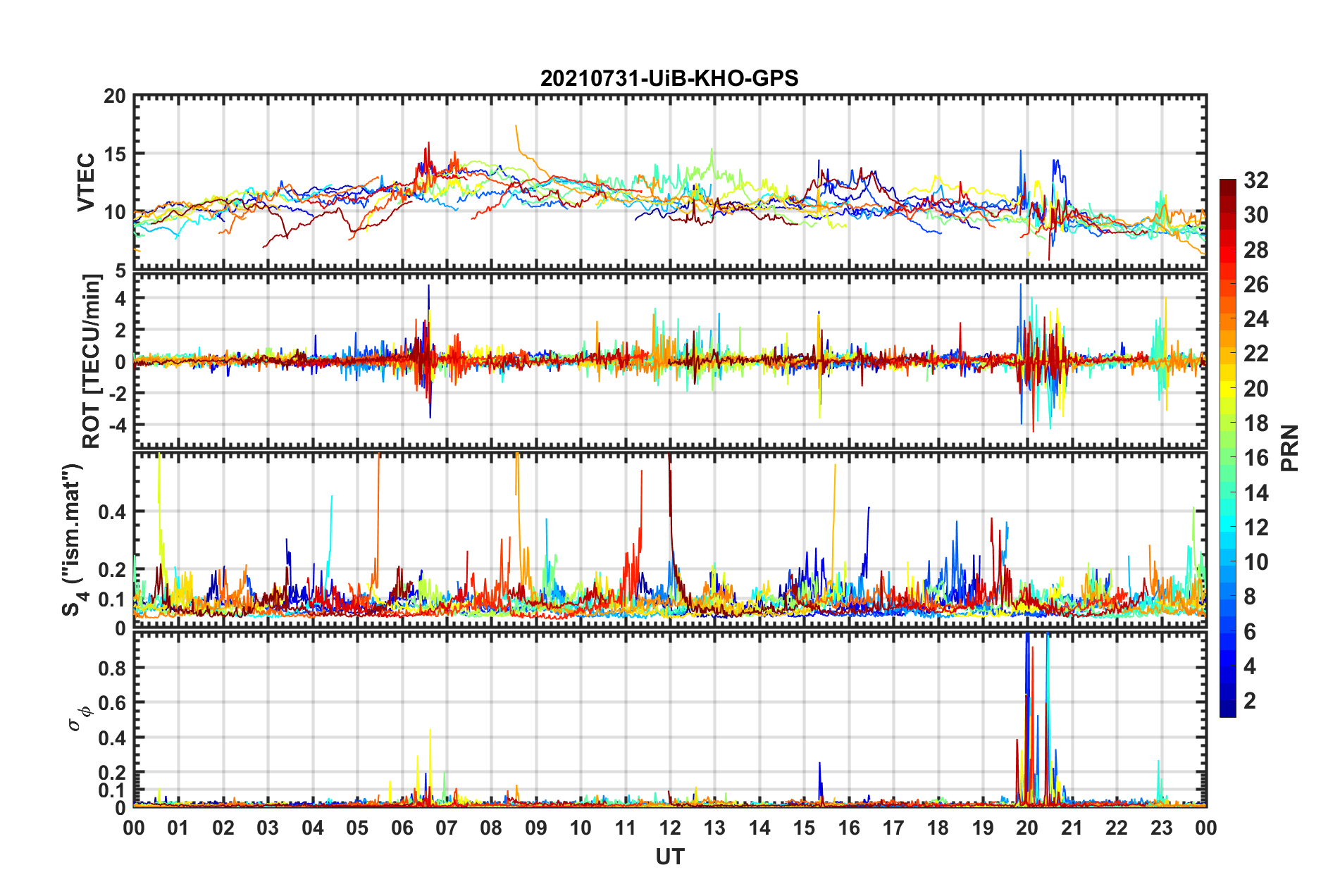1340x896 pixels.
Task: Click ROT axis tick label -4
Action: point(117,425)
